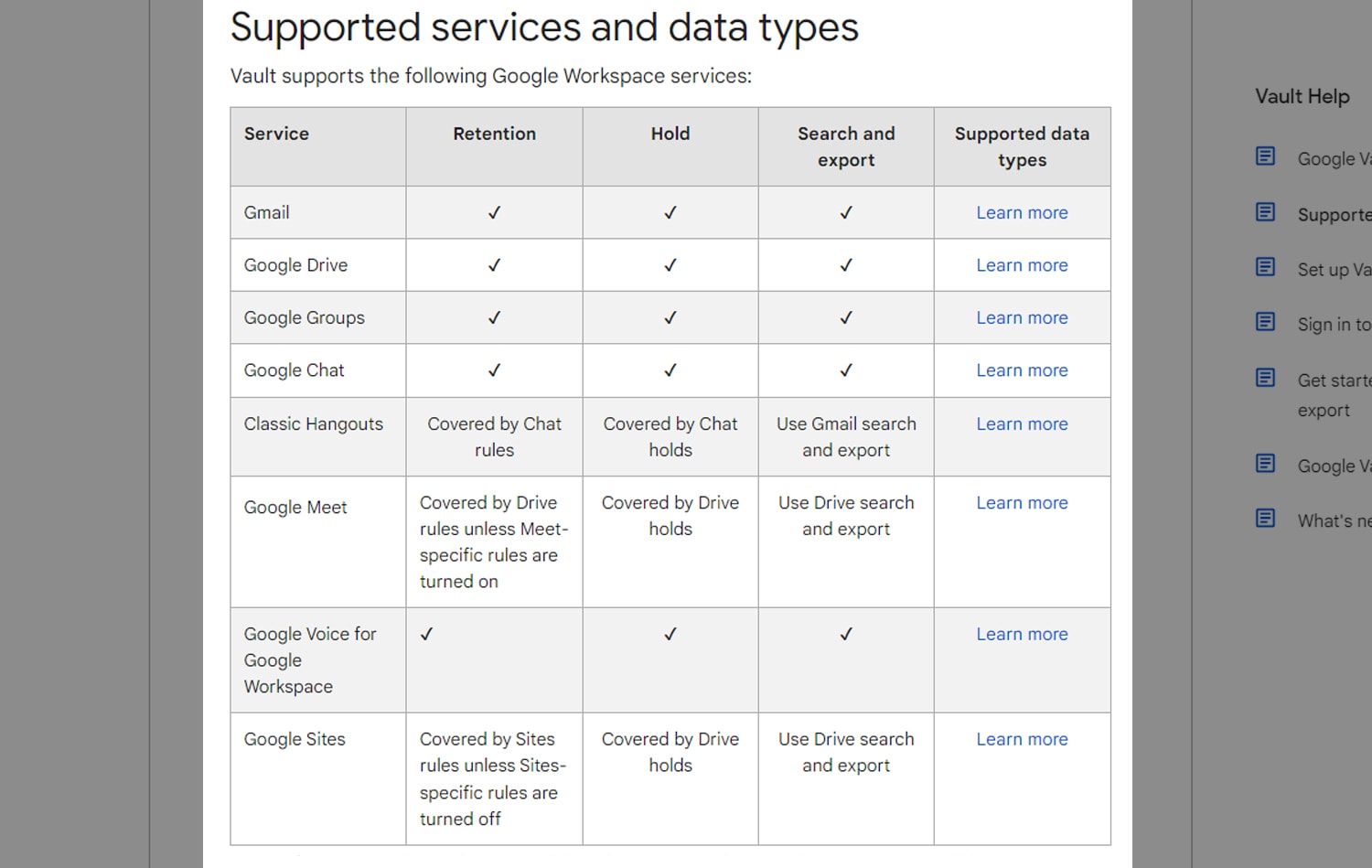Screen dimensions: 1372x868
Task: Open Learn more for Google Chat
Action: (1022, 370)
